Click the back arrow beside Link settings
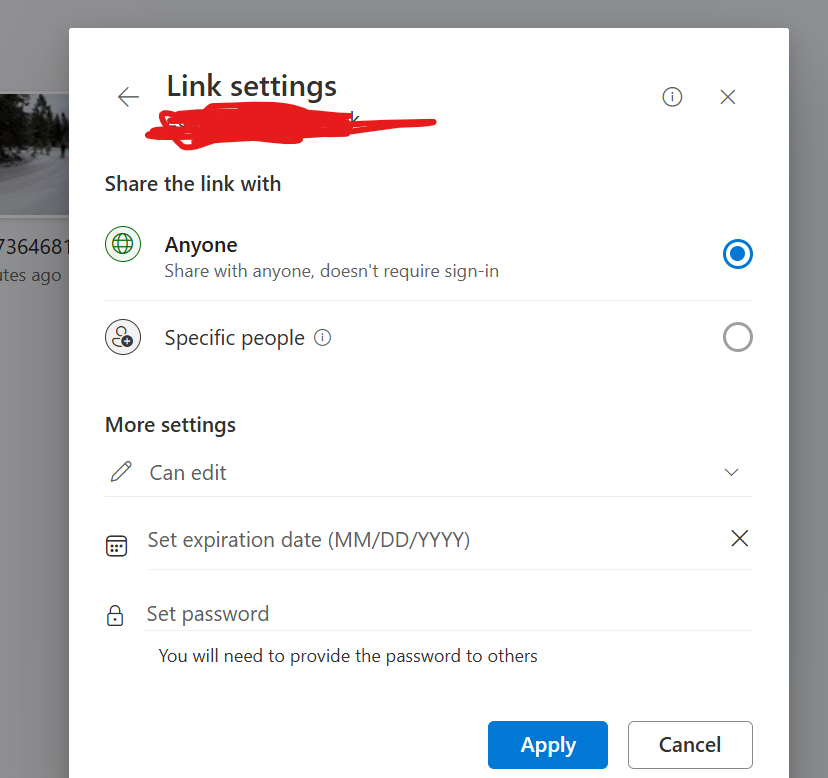This screenshot has height=778, width=828. click(128, 97)
